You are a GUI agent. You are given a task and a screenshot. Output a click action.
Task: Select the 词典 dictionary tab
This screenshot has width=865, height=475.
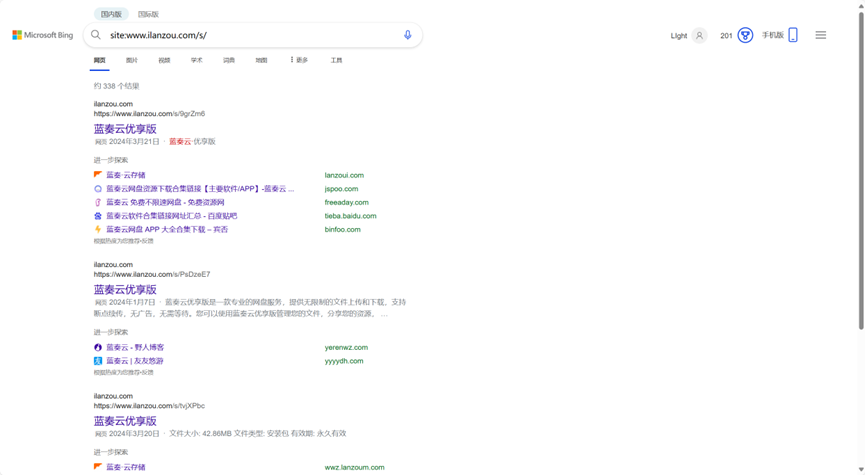click(x=229, y=60)
